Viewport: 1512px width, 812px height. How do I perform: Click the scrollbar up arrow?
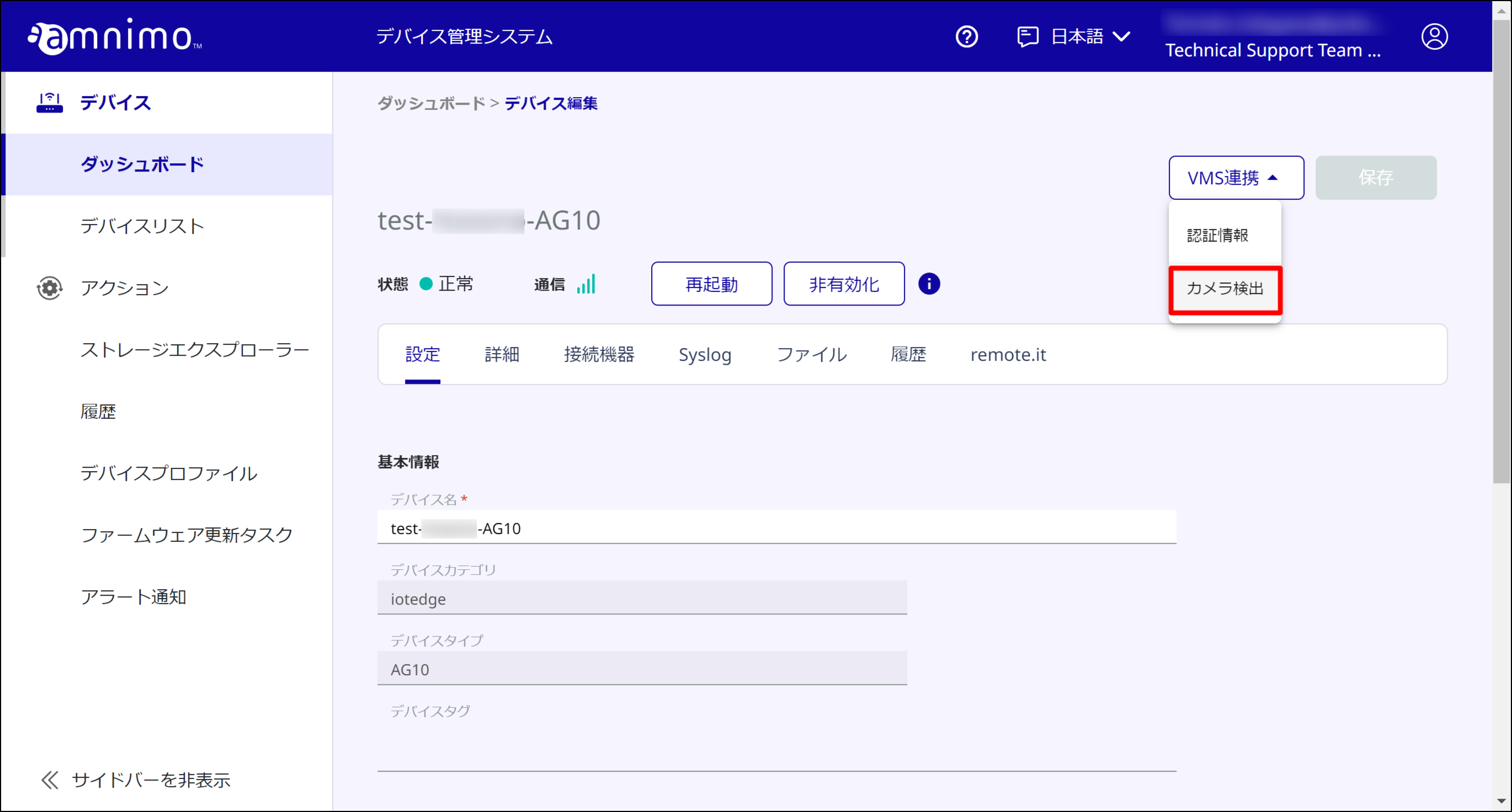pos(1502,10)
